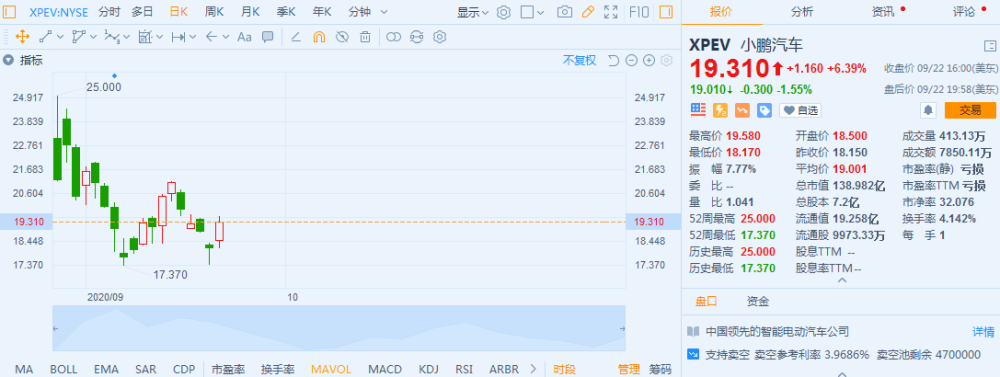Enable the MACD indicator
Screen dimensions: 1000x377
click(385, 369)
